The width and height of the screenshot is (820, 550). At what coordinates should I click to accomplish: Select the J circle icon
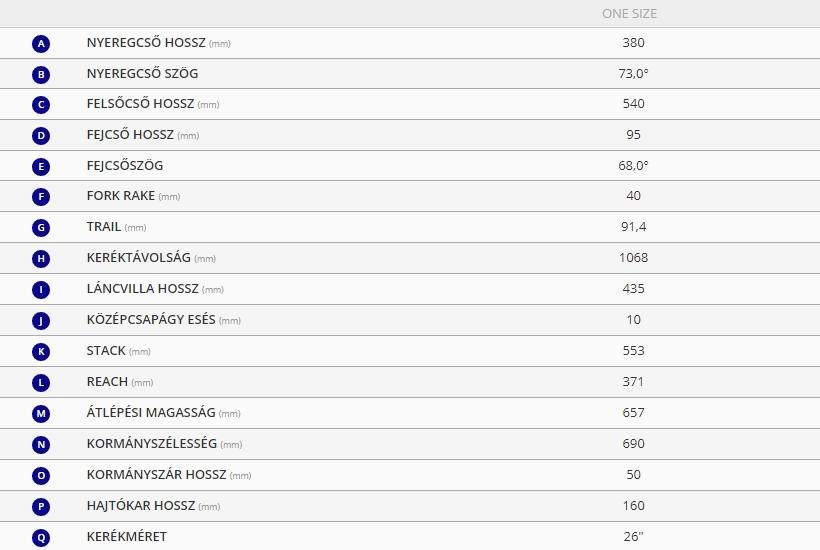point(41,320)
